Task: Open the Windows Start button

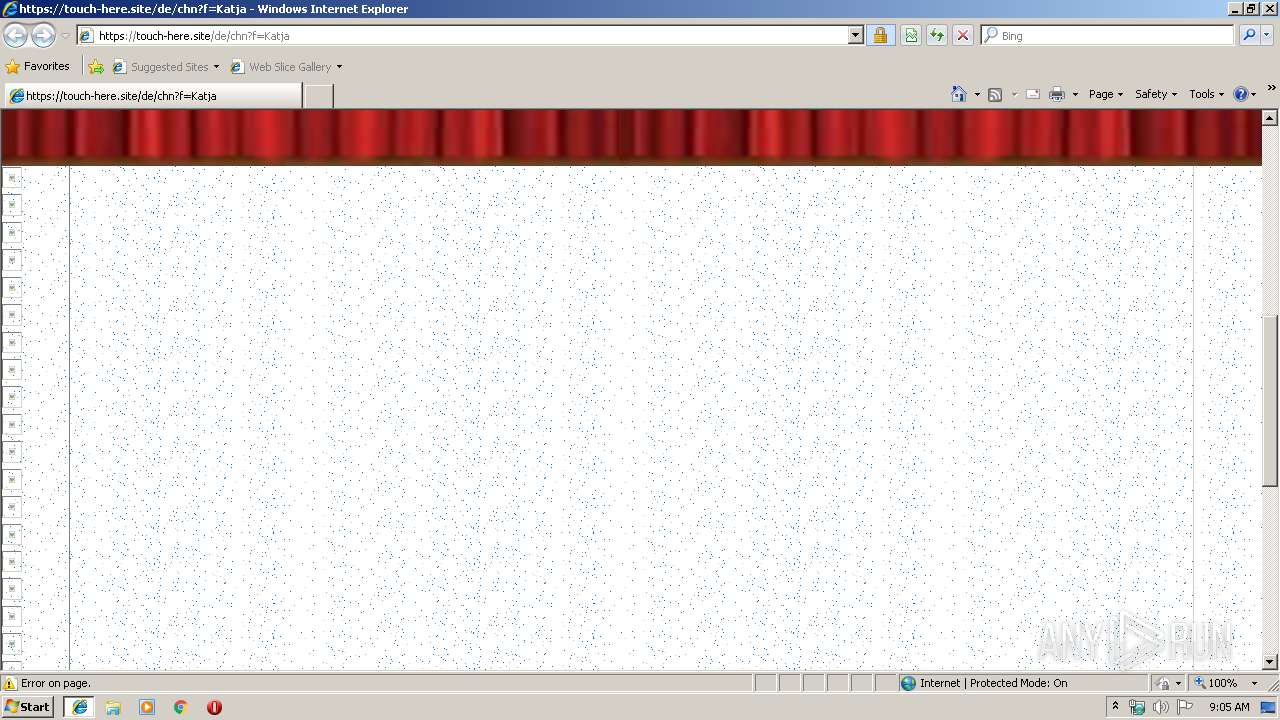Action: click(x=28, y=707)
